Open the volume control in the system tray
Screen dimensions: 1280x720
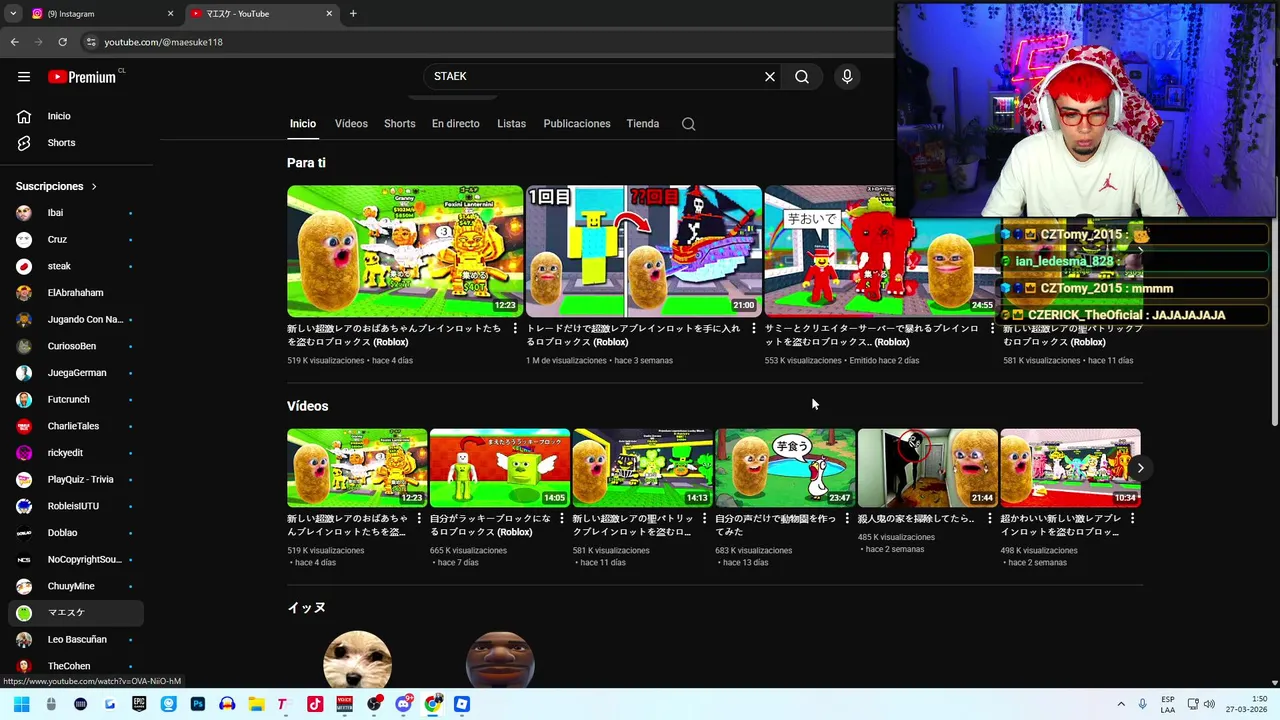(x=1208, y=704)
